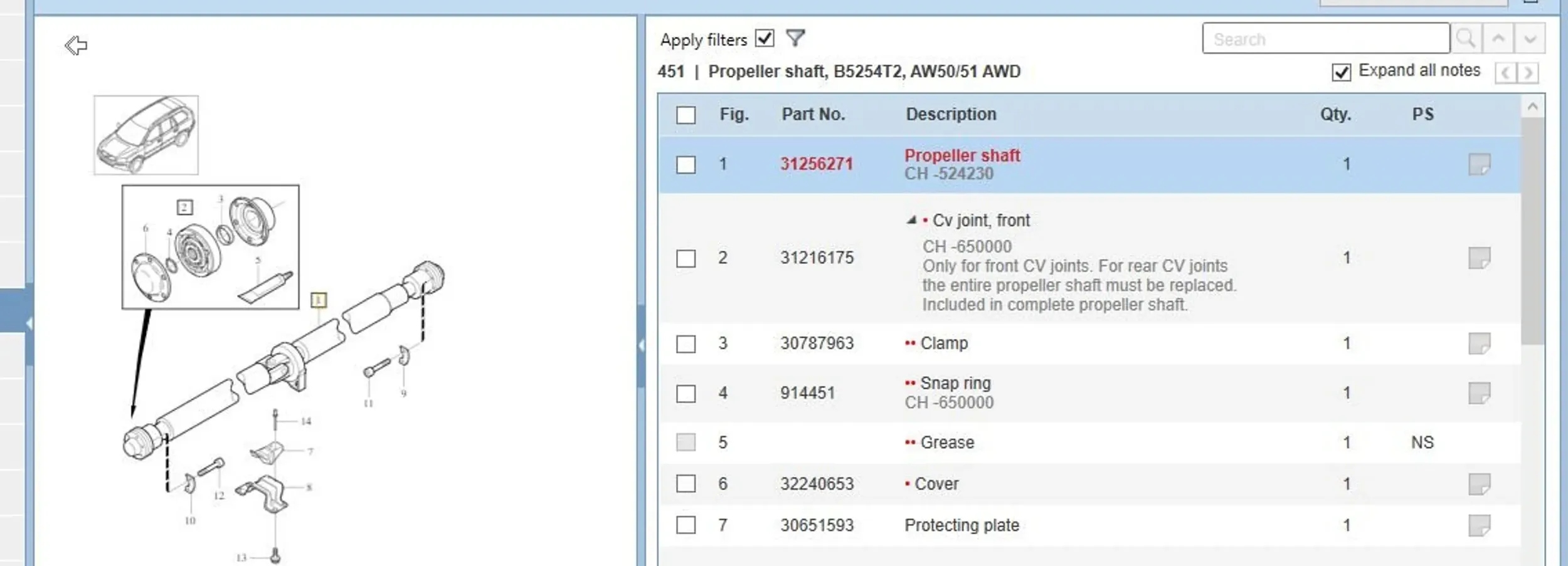
Task: Sort by the Fig. column header
Action: (734, 114)
